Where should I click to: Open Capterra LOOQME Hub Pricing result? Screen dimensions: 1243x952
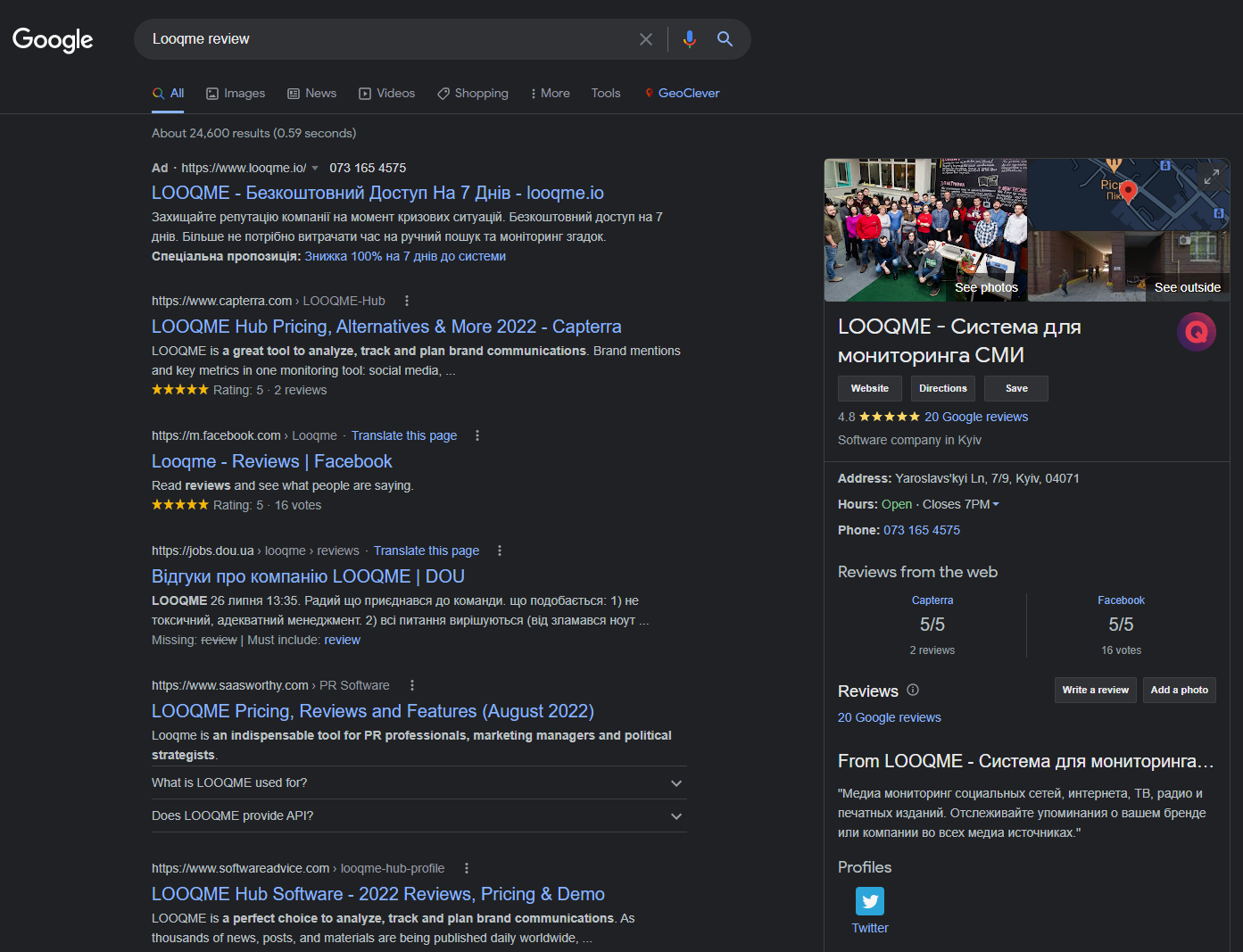[x=386, y=327]
